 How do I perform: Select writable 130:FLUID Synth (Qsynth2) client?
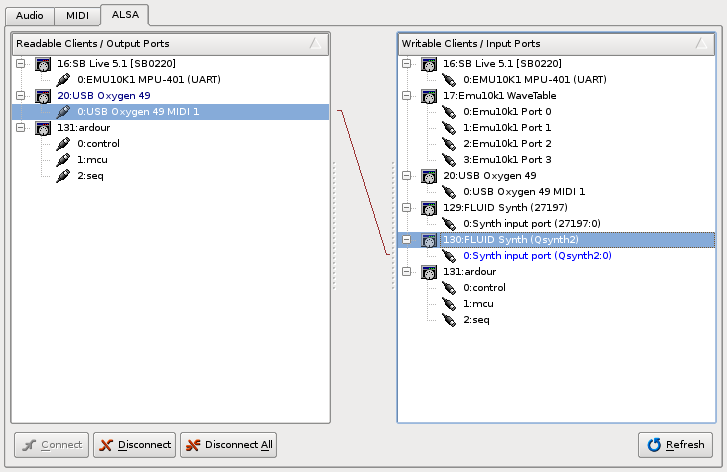tap(510, 239)
